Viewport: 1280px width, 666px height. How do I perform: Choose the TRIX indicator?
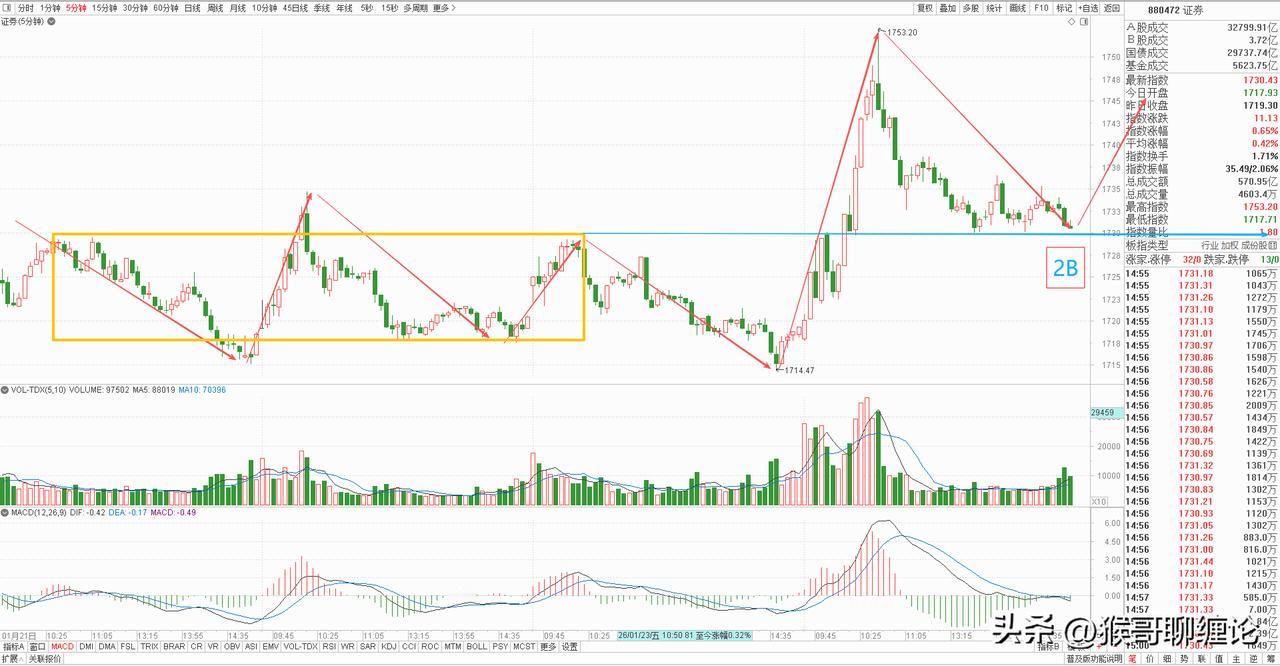pos(149,647)
